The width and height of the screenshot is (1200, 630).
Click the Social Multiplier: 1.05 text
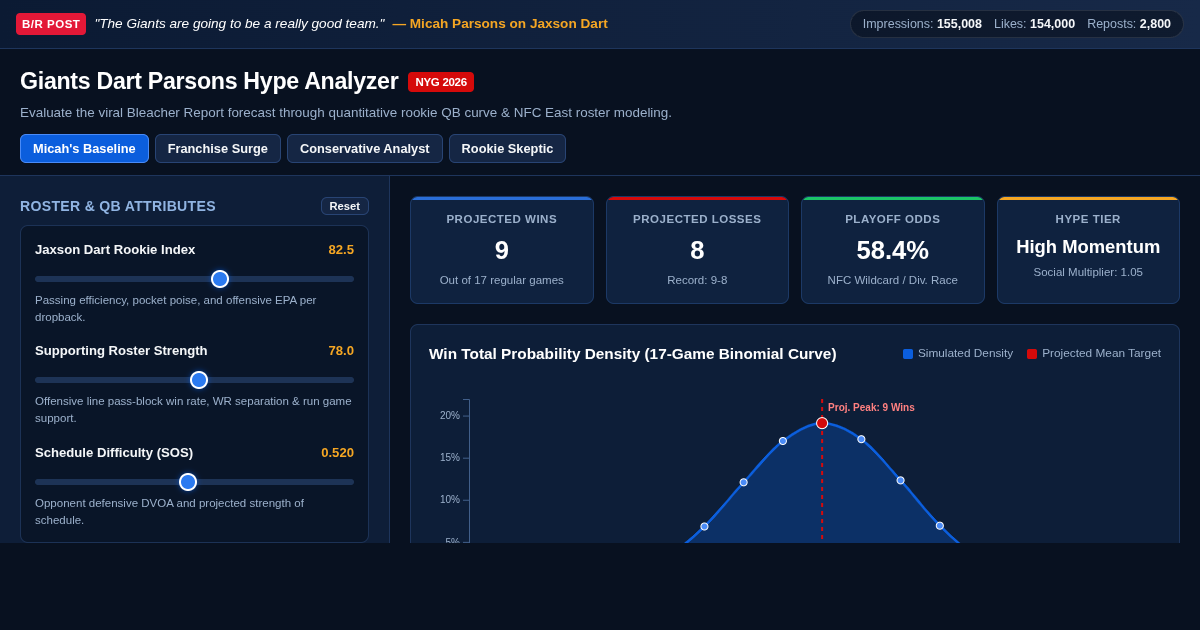[x=1088, y=272]
